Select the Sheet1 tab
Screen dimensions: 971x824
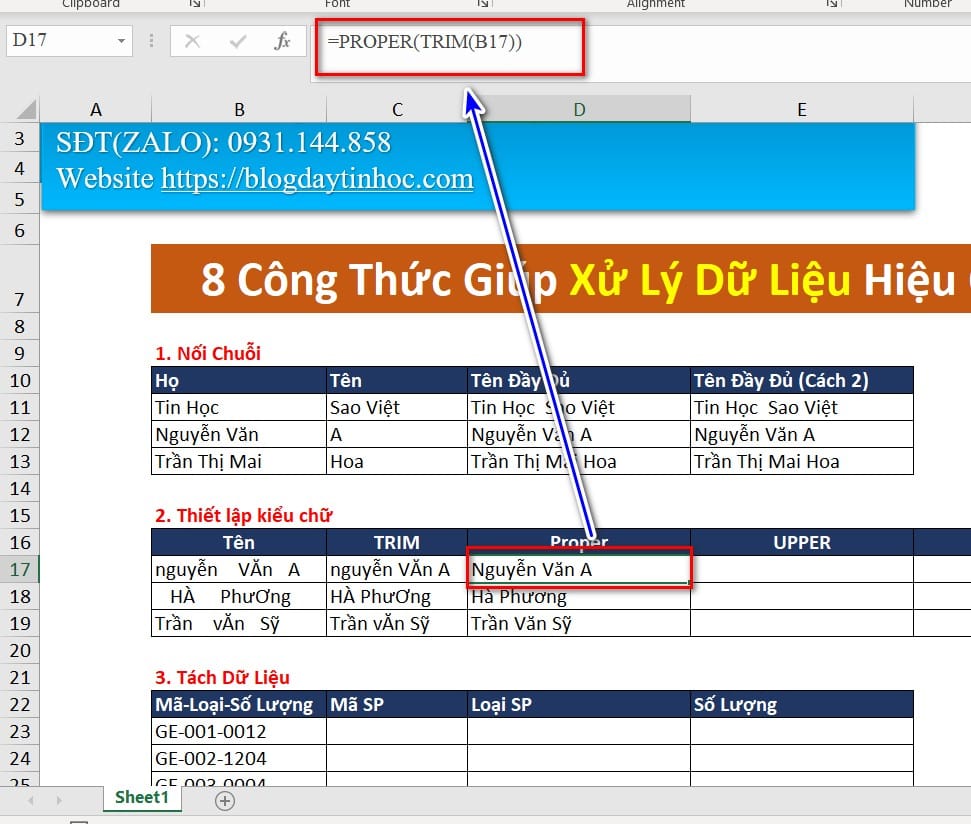[142, 797]
